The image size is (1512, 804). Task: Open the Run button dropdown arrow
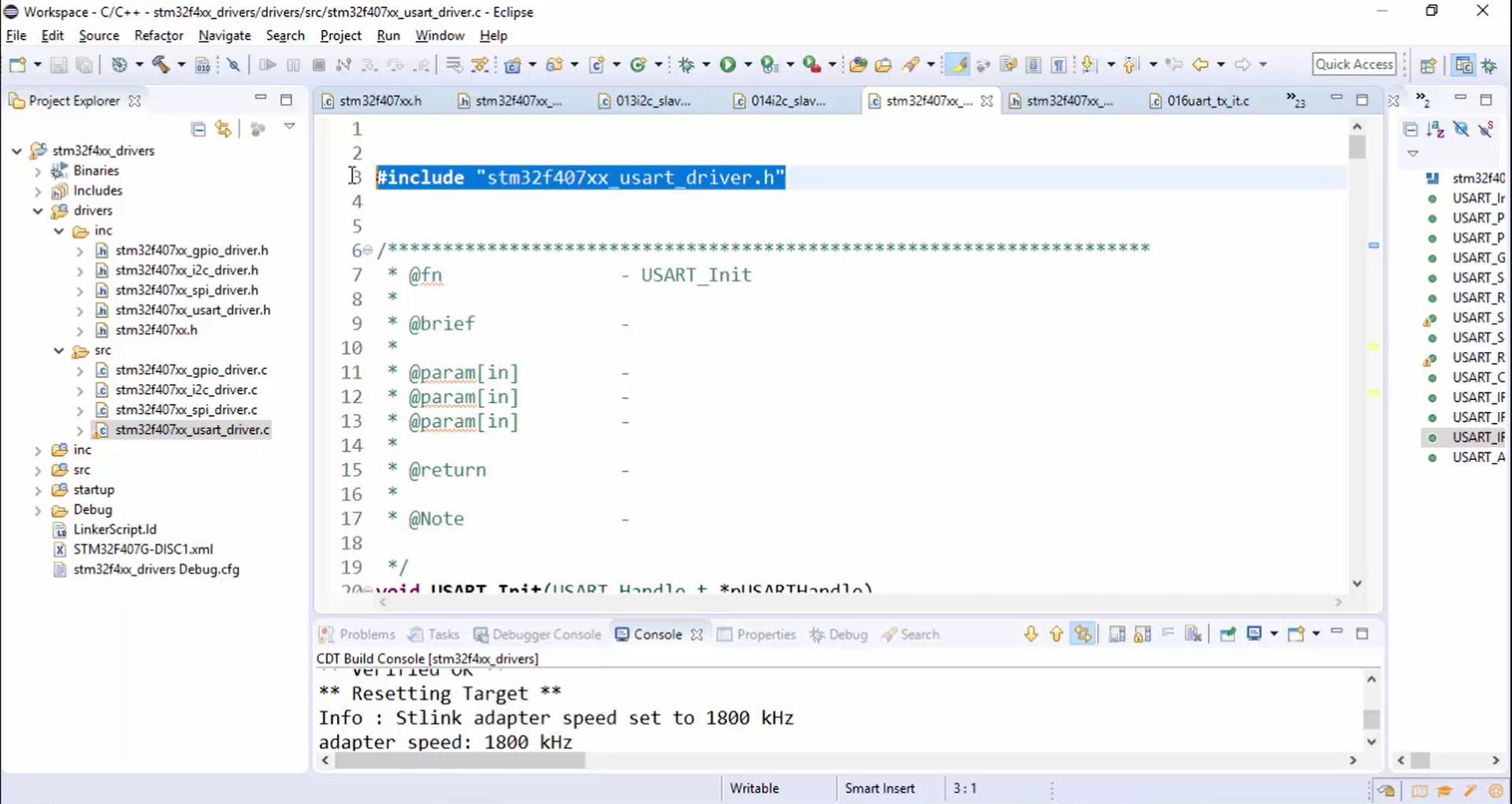(x=748, y=65)
